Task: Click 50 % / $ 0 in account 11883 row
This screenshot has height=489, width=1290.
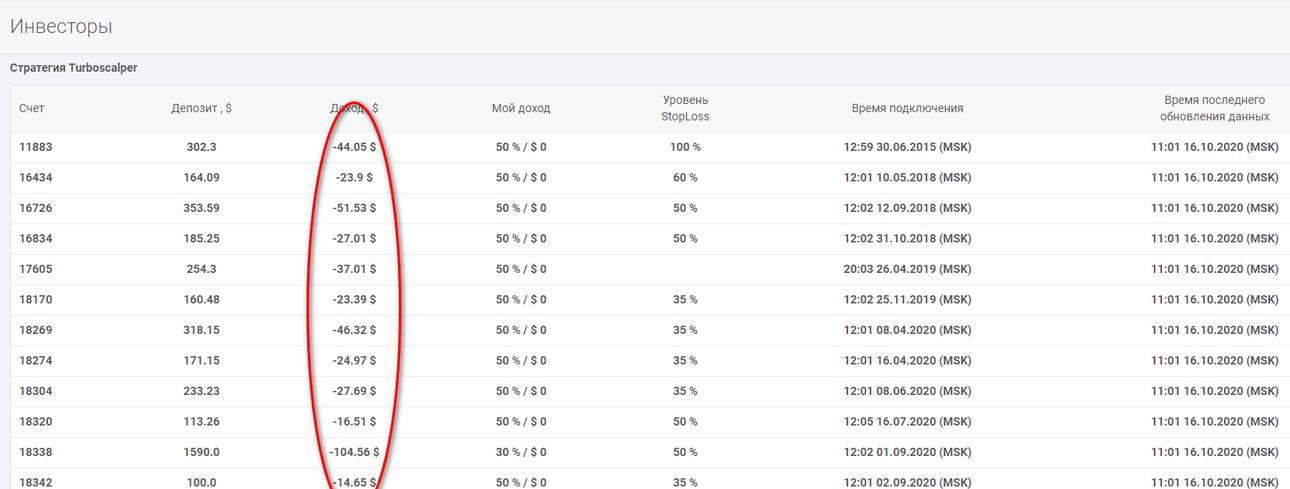Action: 521,147
